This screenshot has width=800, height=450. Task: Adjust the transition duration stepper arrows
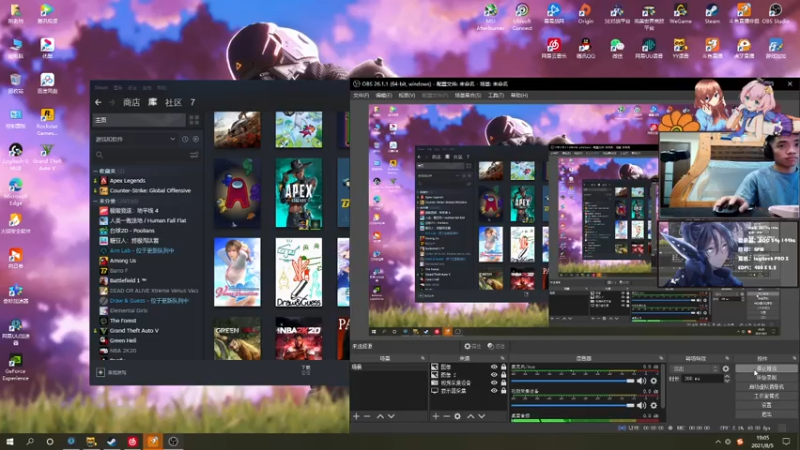[x=727, y=379]
